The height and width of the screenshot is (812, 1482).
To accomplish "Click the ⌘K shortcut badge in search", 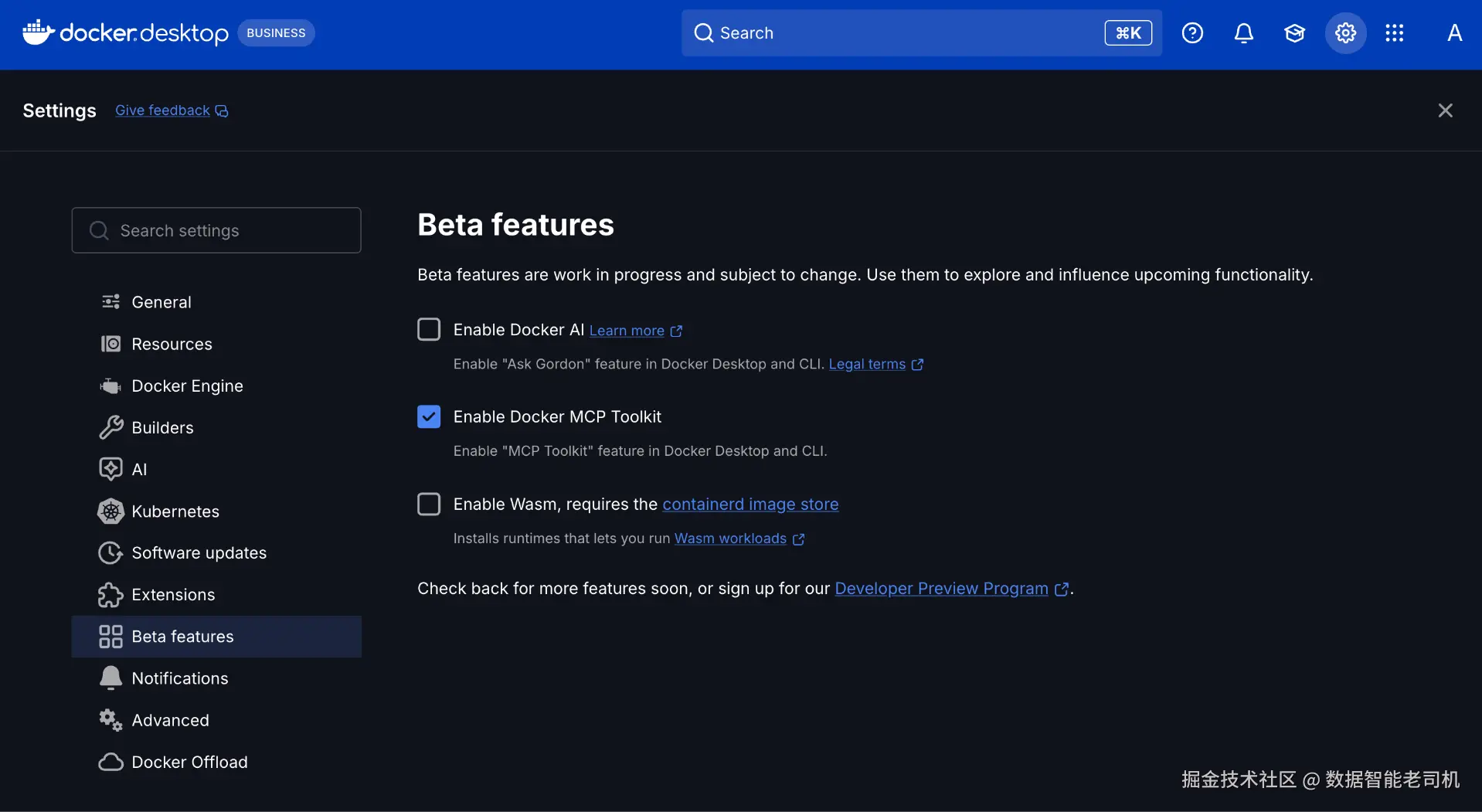I will click(1128, 33).
